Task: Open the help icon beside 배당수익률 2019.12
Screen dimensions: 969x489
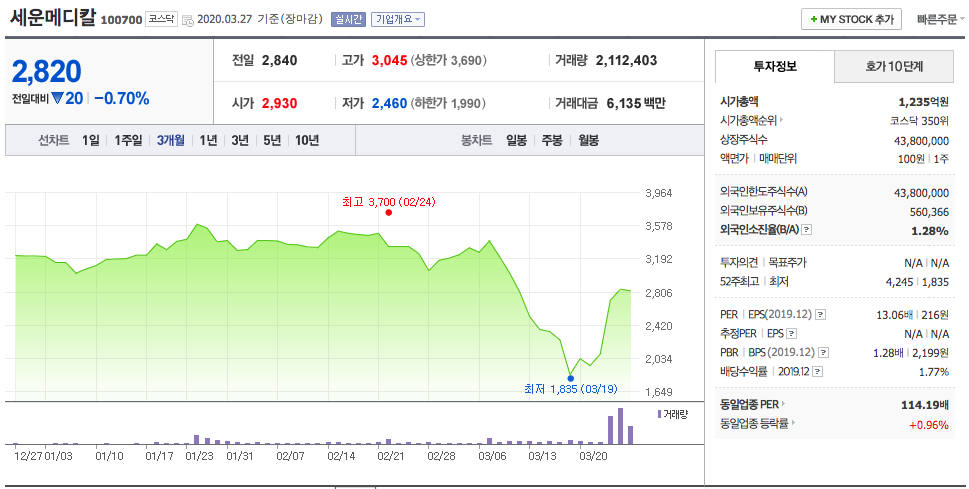Action: (818, 372)
